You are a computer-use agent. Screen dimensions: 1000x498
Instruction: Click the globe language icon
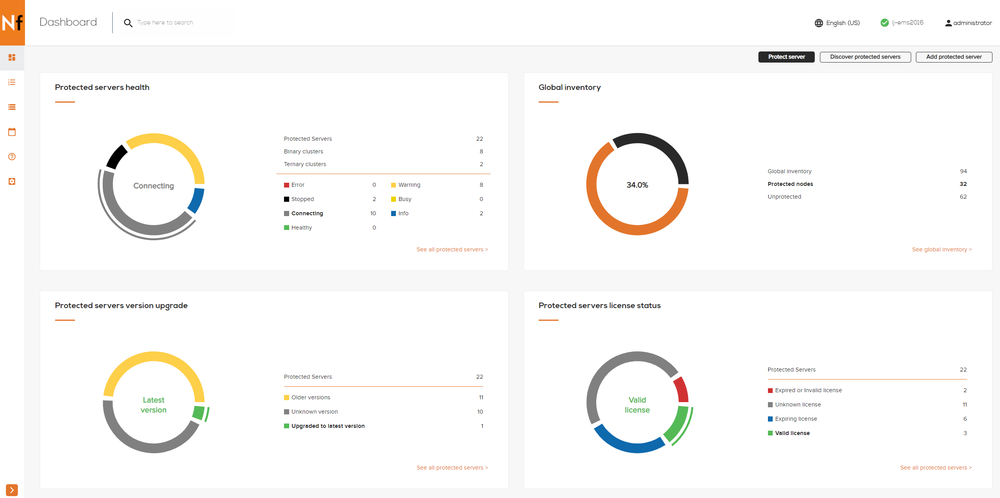click(x=819, y=23)
